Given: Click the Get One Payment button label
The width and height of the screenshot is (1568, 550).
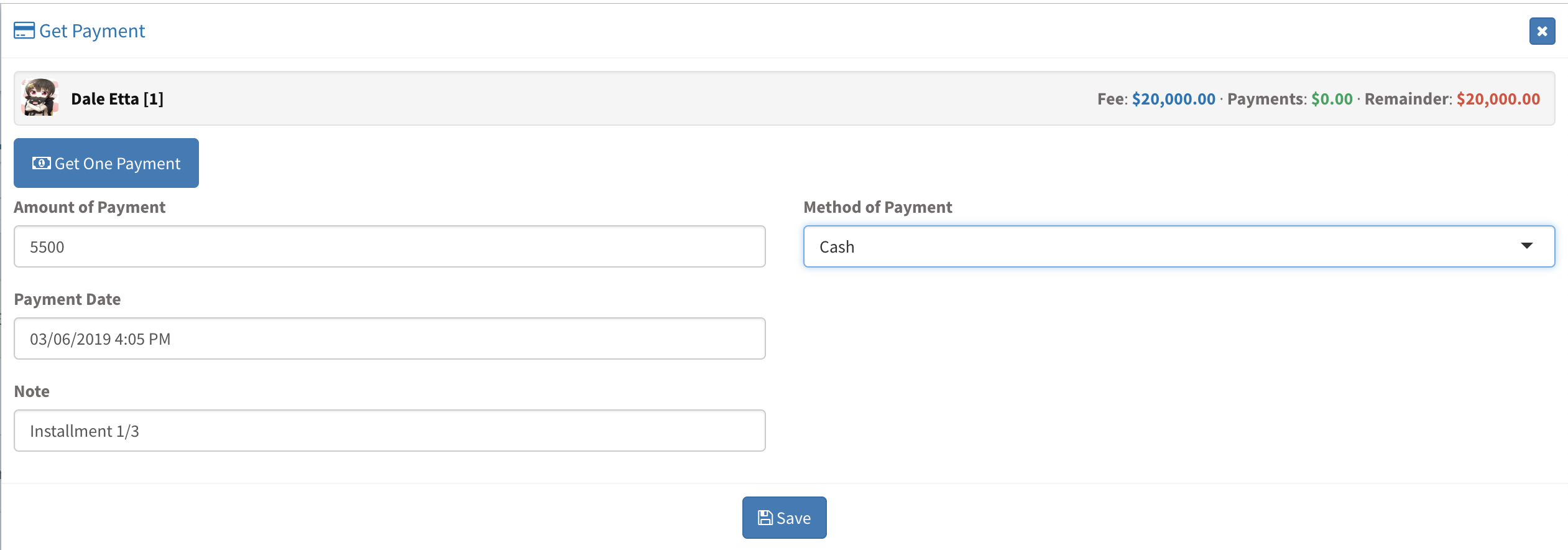Looking at the screenshot, I should point(118,164).
